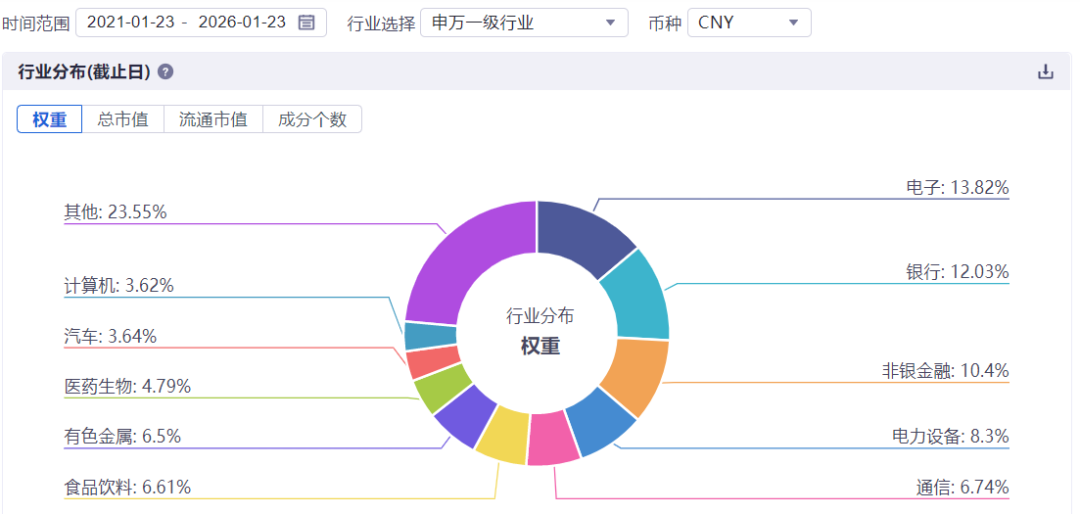Screen dimensions: 1080x514
Task: Click the label 非银金融: 10.4%
Action: [x=945, y=371]
